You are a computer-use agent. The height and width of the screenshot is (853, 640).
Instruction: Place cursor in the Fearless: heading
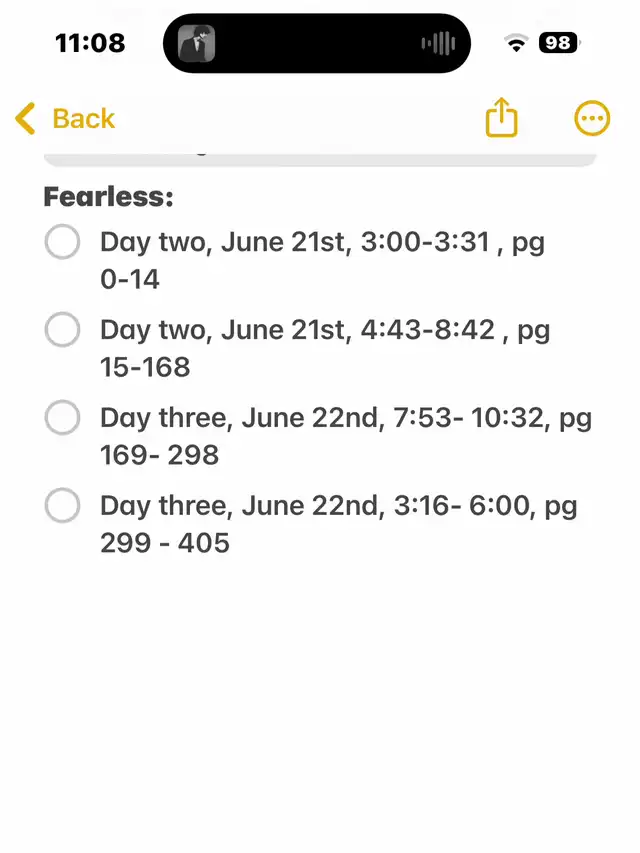108,196
